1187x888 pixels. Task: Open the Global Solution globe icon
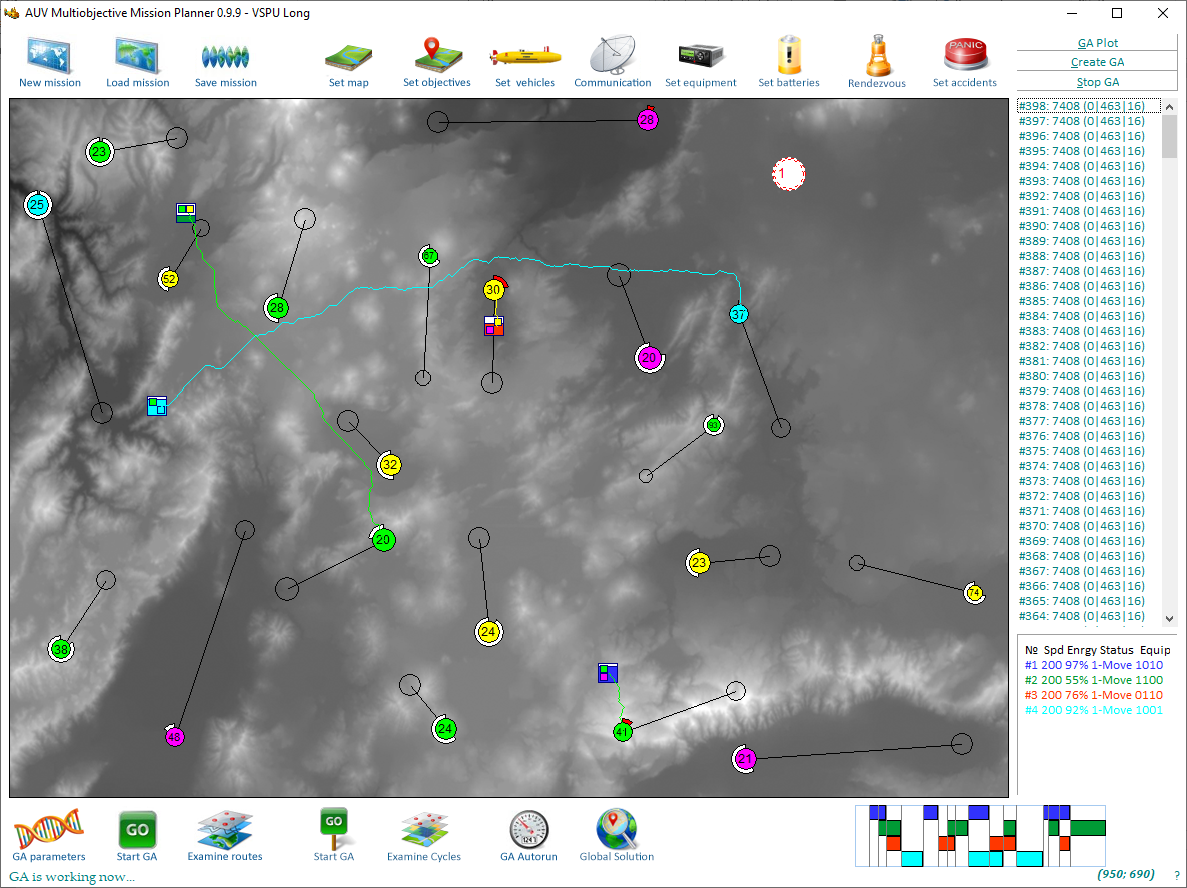coord(616,829)
